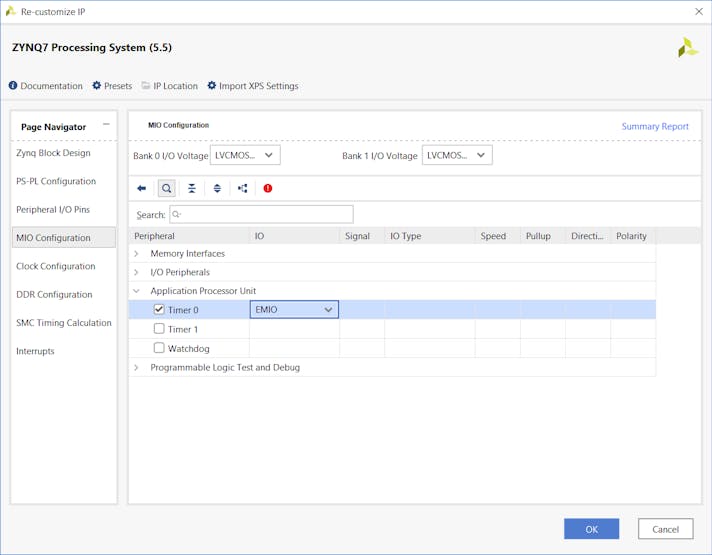Image resolution: width=712 pixels, height=555 pixels.
Task: Click the Expand All toolbar icon
Action: pyautogui.click(x=217, y=188)
